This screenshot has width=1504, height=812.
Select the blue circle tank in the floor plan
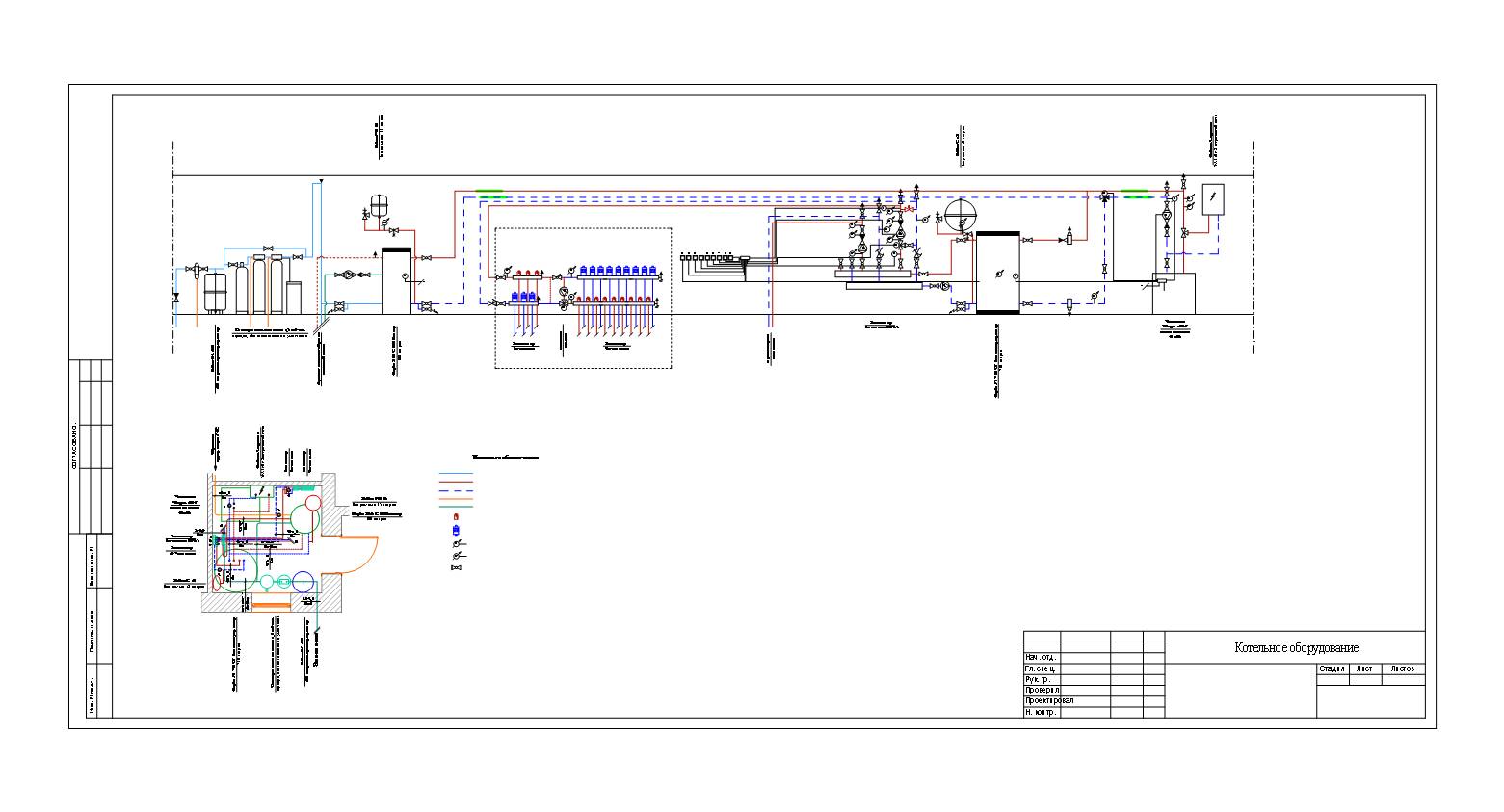[303, 582]
